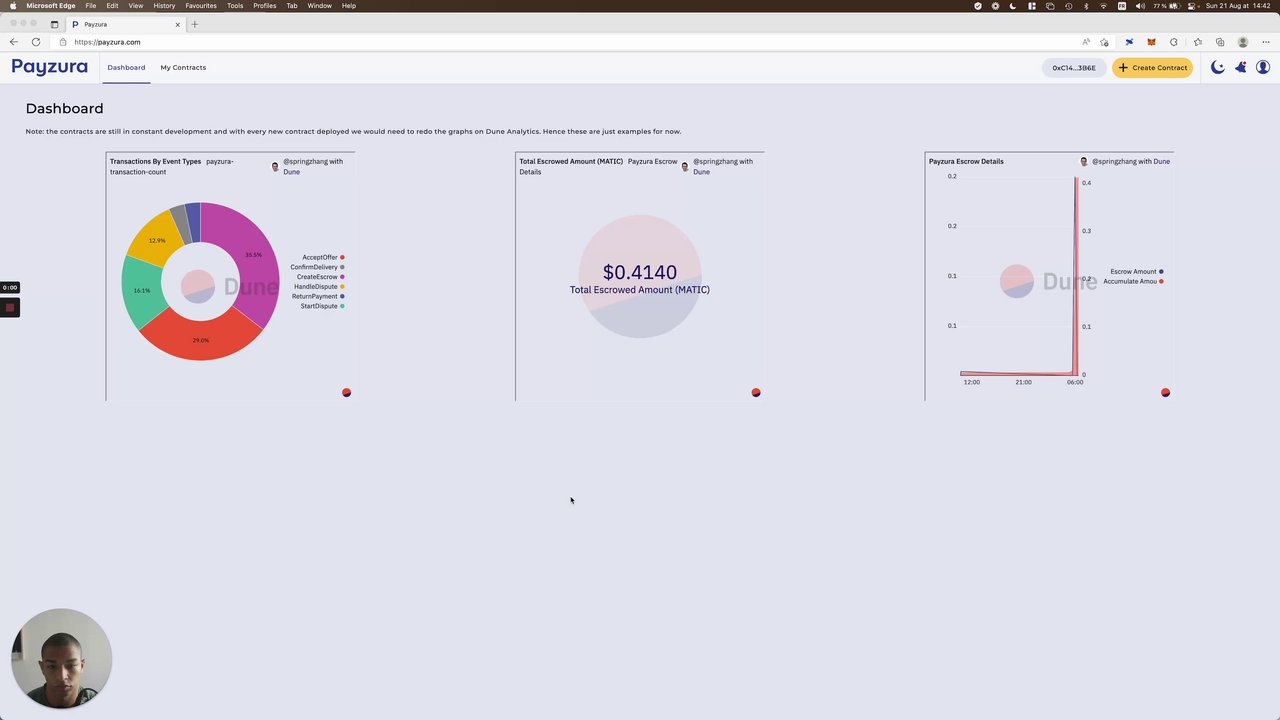This screenshot has width=1280, height=720.
Task: Go back with the browser back arrow
Action: [13, 42]
